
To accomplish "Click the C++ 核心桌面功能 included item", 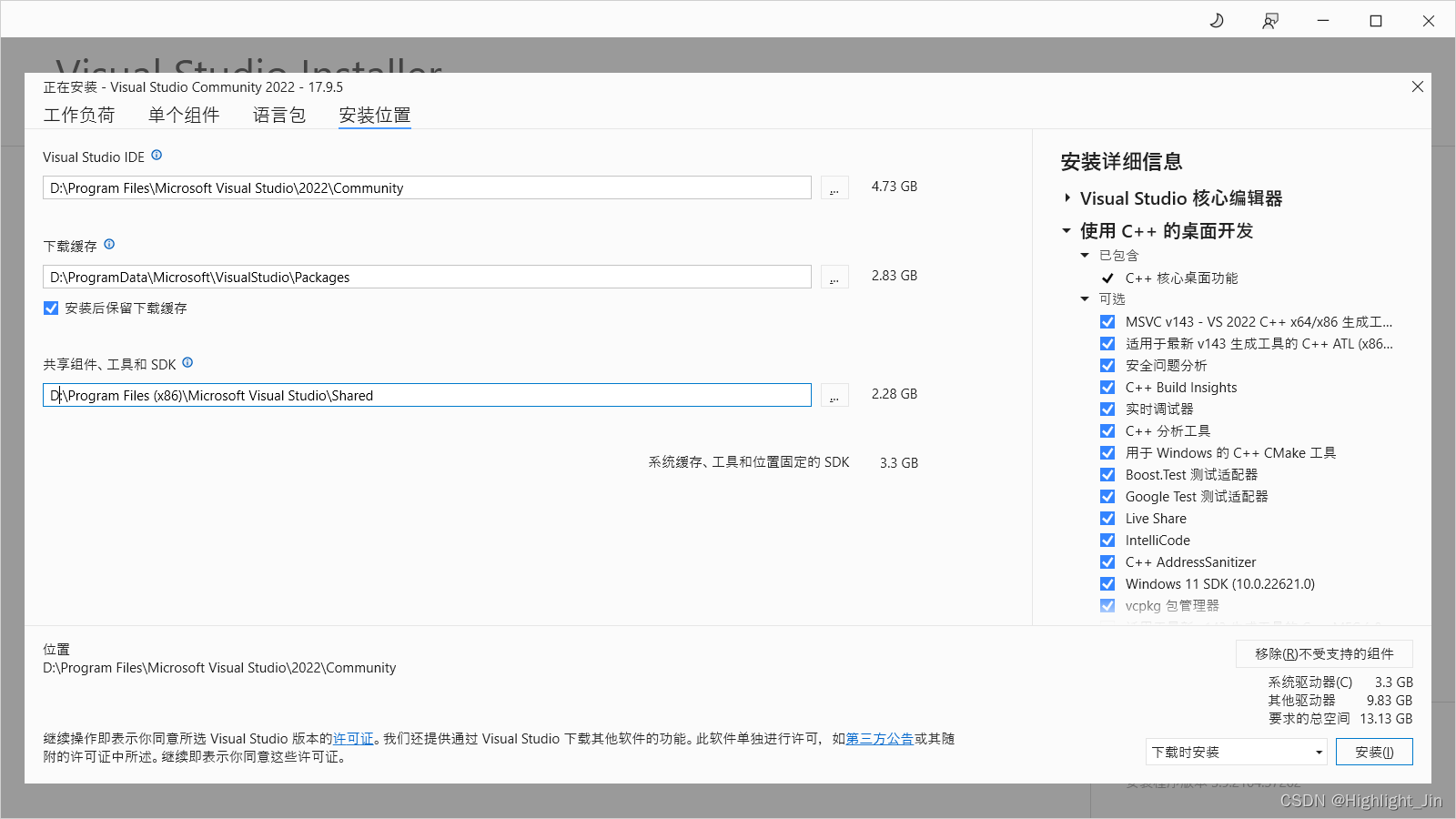I will pos(1181,278).
